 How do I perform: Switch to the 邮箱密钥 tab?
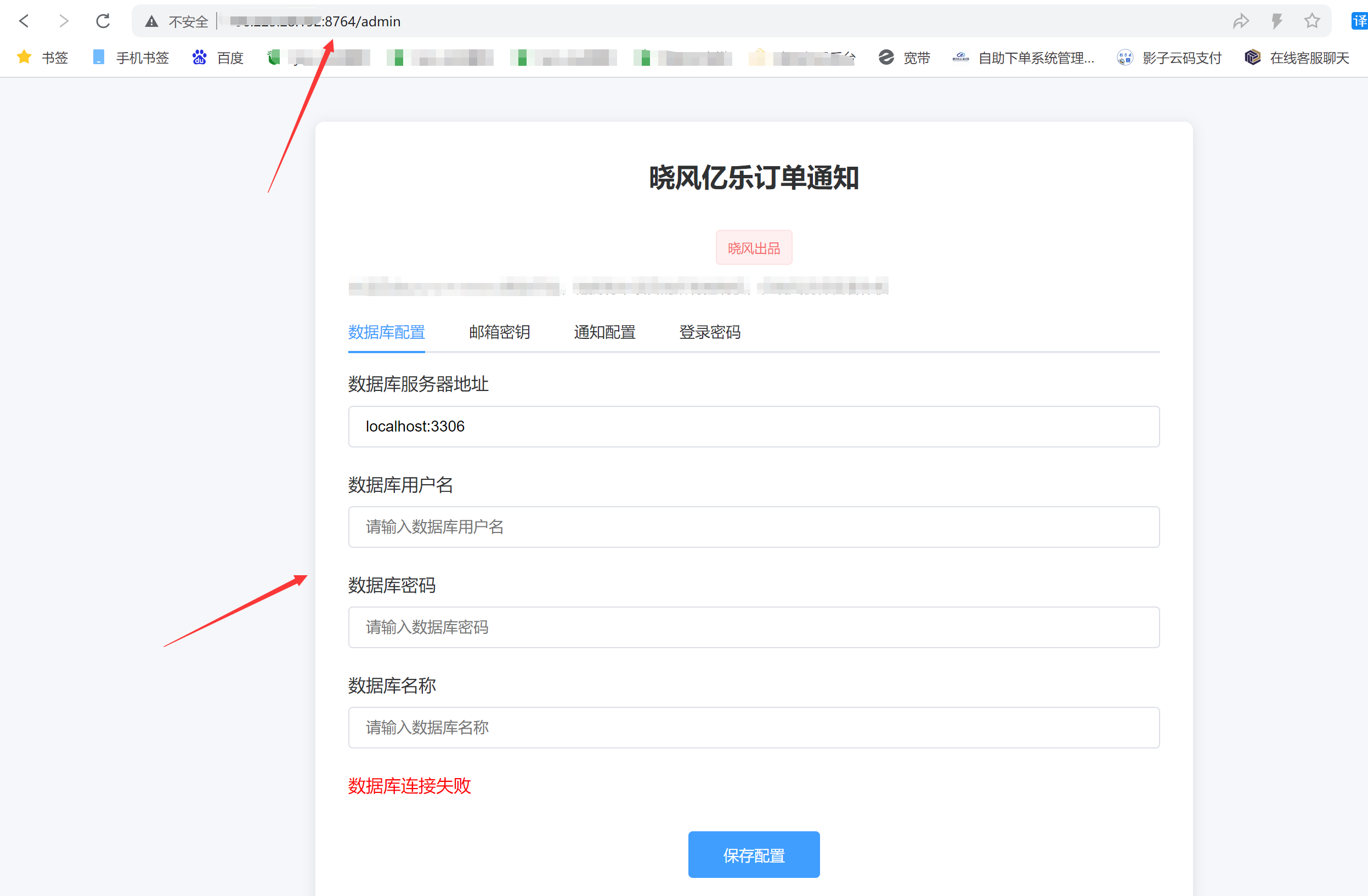click(499, 332)
